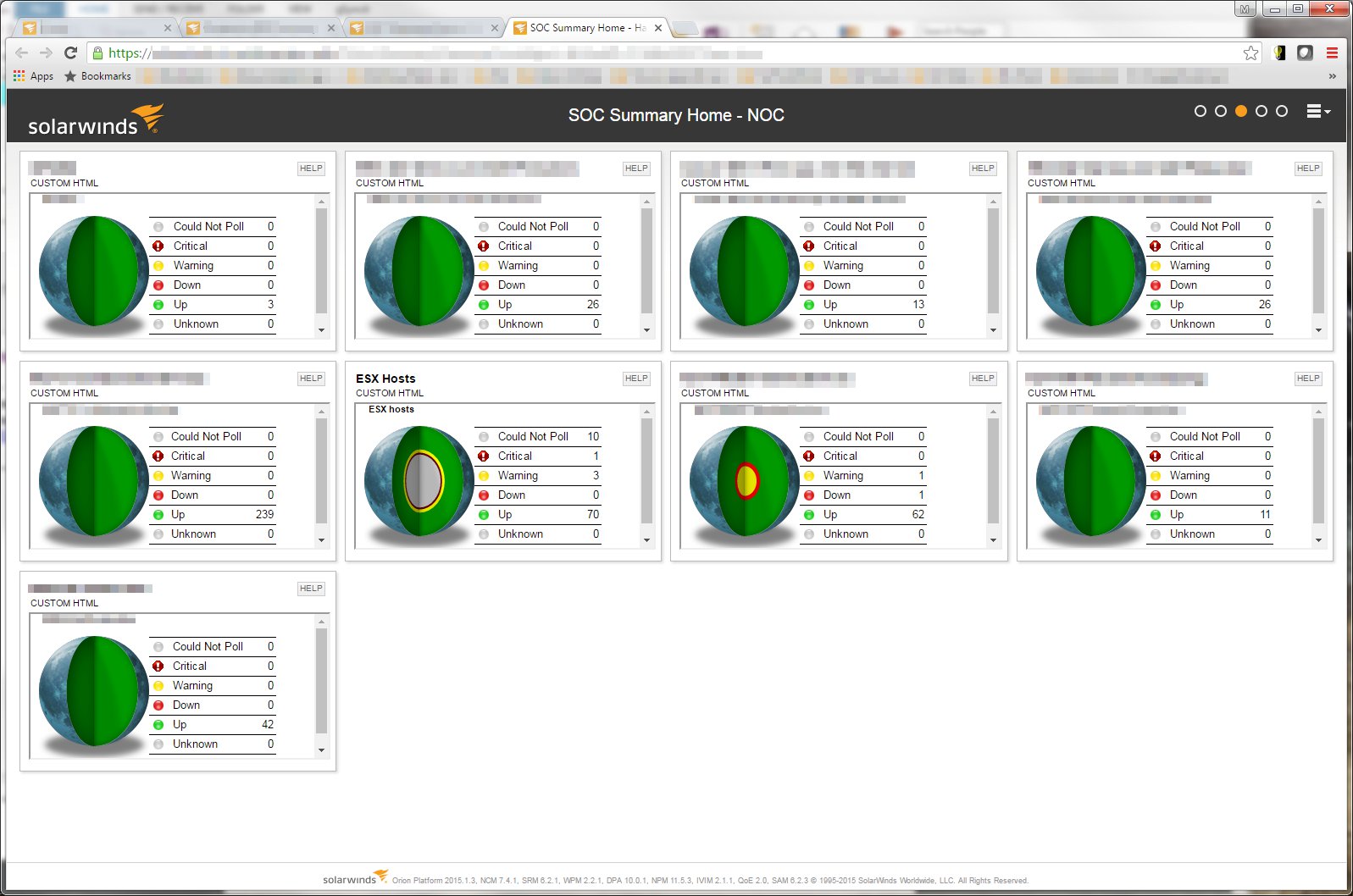Click the Down label in the 62 Up widget
The width and height of the screenshot is (1353, 896).
(837, 495)
